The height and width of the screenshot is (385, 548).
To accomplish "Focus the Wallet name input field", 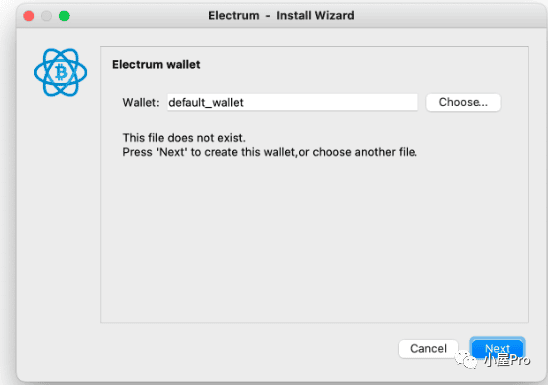I will pyautogui.click(x=292, y=102).
